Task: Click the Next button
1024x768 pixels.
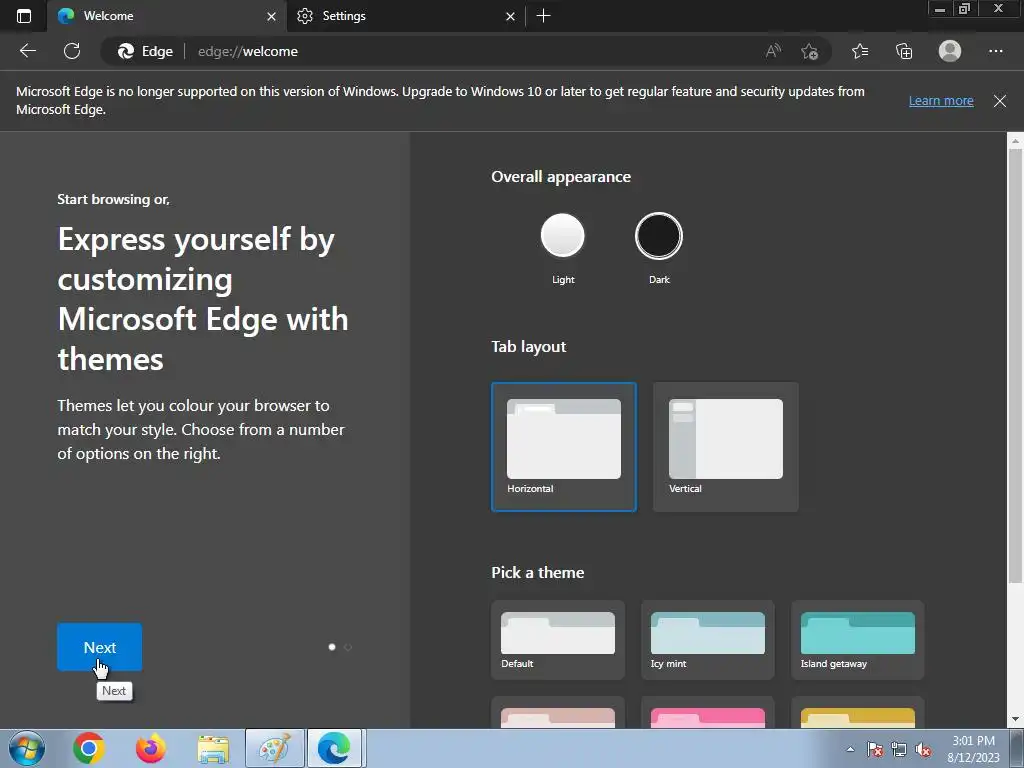Action: [99, 647]
